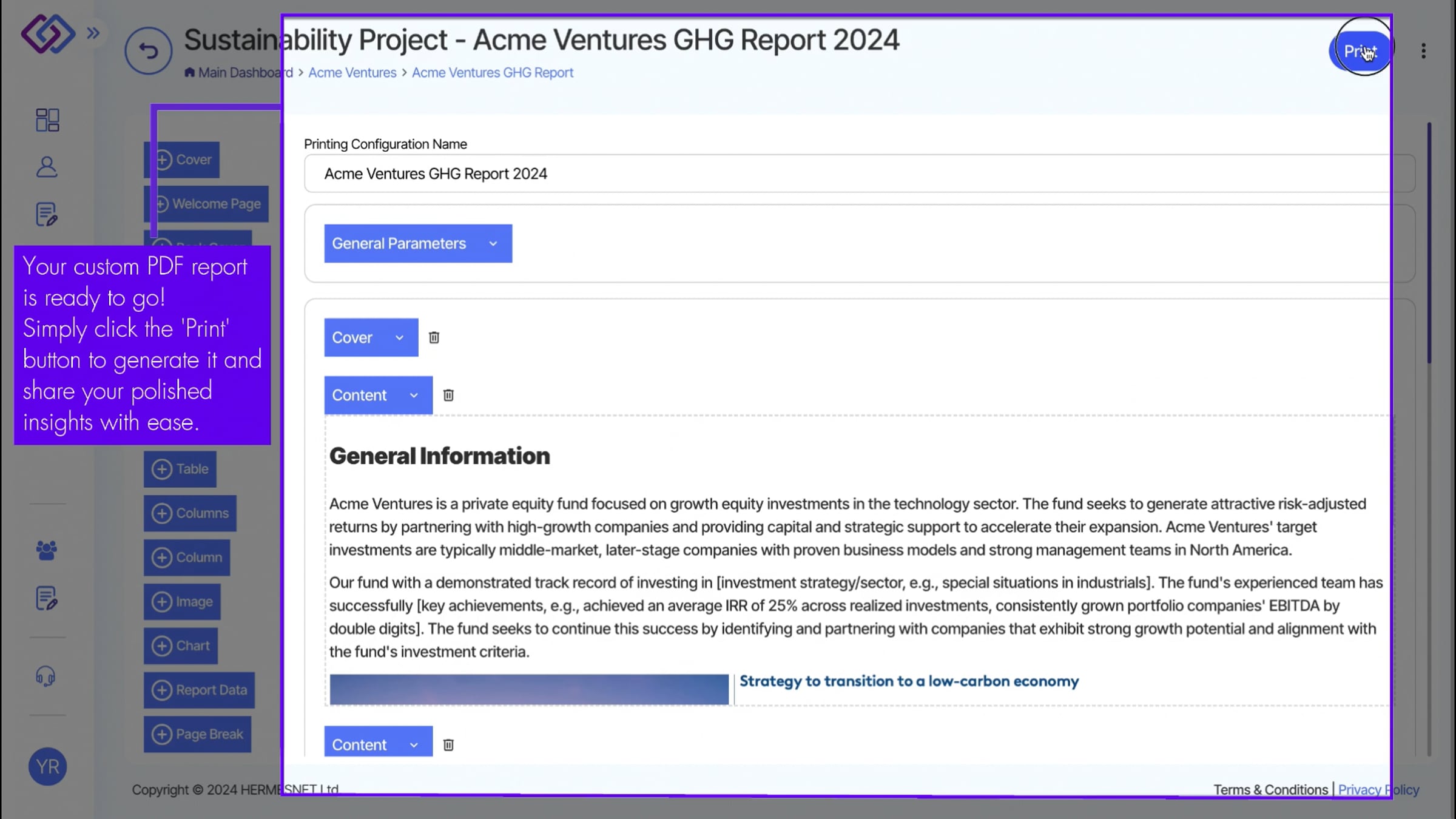
Task: Click the back arrow circle icon
Action: (x=148, y=51)
